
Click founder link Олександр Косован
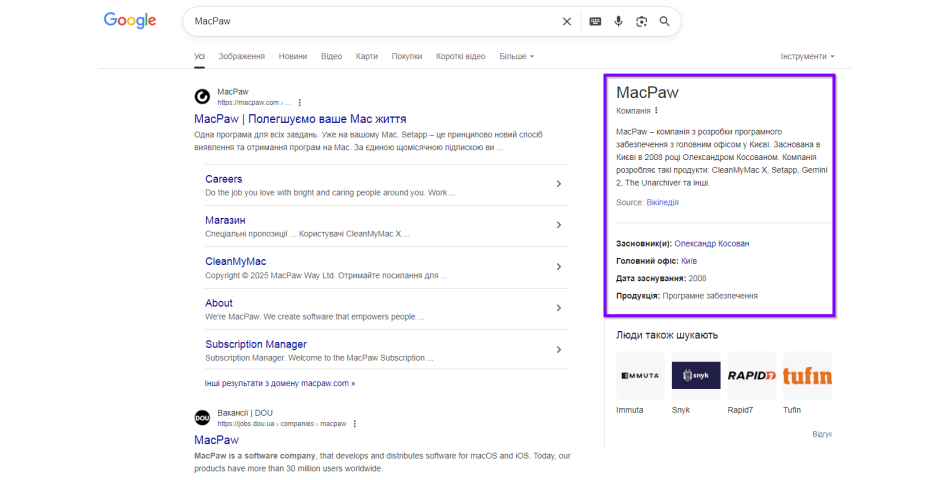pos(712,244)
